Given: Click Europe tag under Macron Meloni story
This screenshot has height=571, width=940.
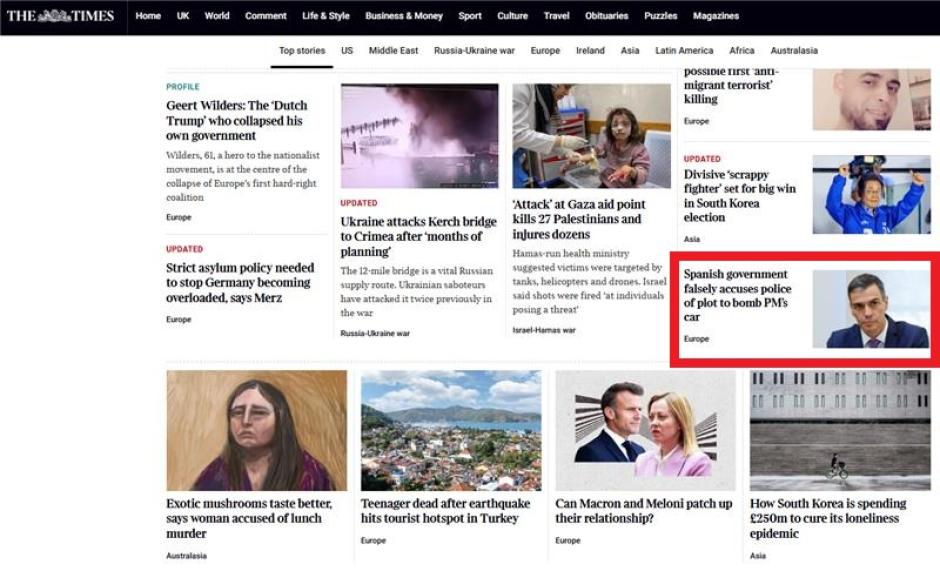Looking at the screenshot, I should (568, 540).
